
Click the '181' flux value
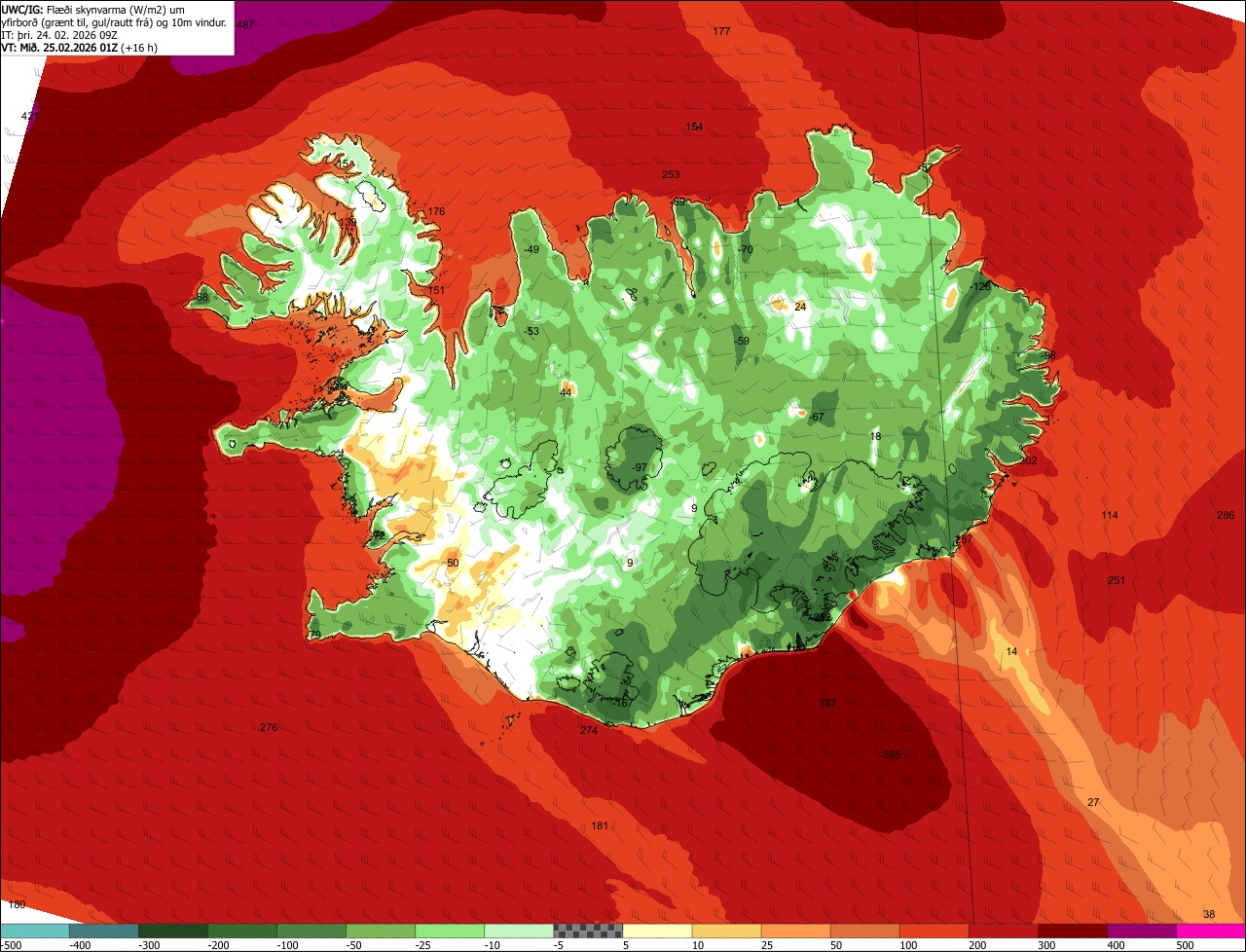[600, 825]
